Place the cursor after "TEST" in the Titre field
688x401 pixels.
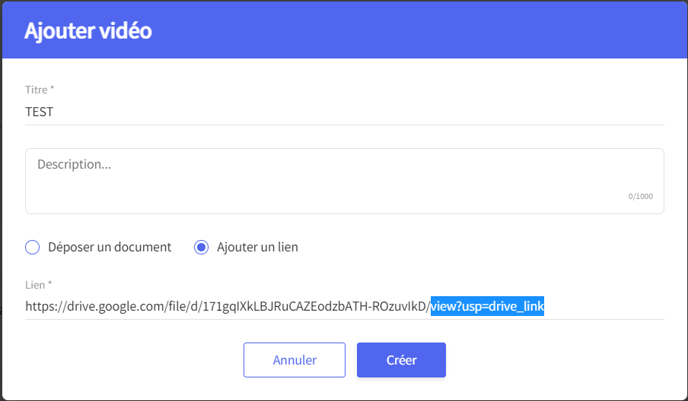pyautogui.click(x=54, y=112)
